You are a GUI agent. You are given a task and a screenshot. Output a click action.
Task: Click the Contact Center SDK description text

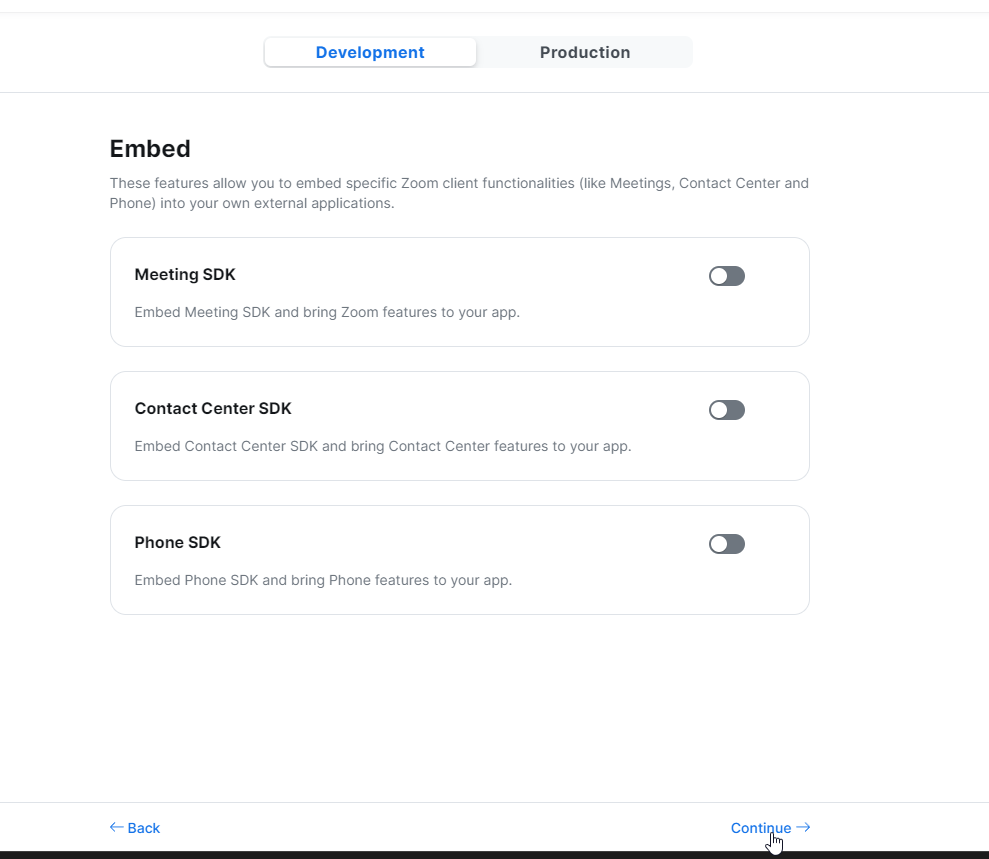tap(383, 446)
